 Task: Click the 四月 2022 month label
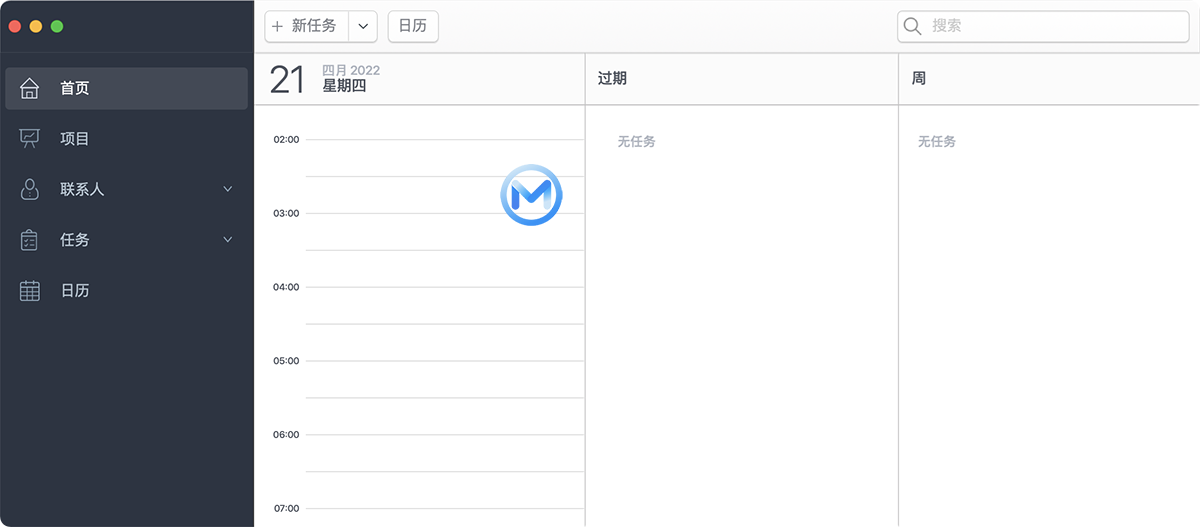(x=351, y=70)
